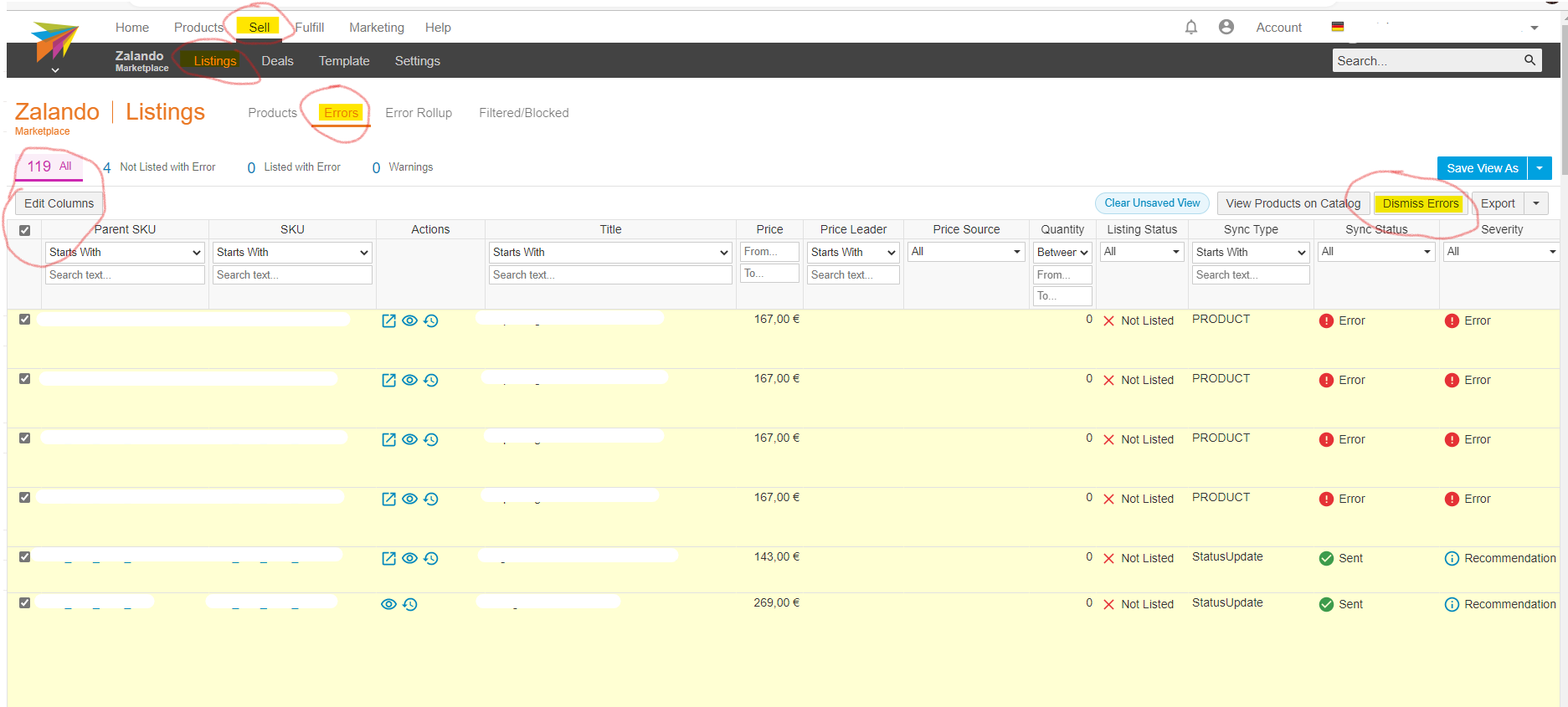Screen dimensions: 1568x707
Task: Open Price Source All dropdown
Action: click(x=966, y=252)
